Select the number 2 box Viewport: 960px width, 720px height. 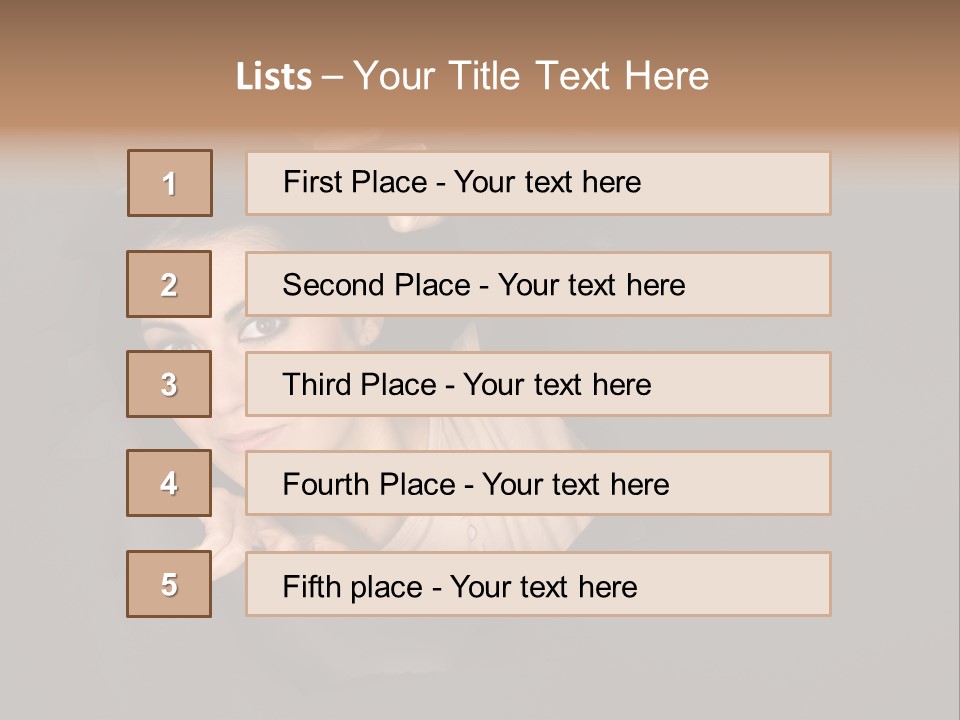pos(169,284)
